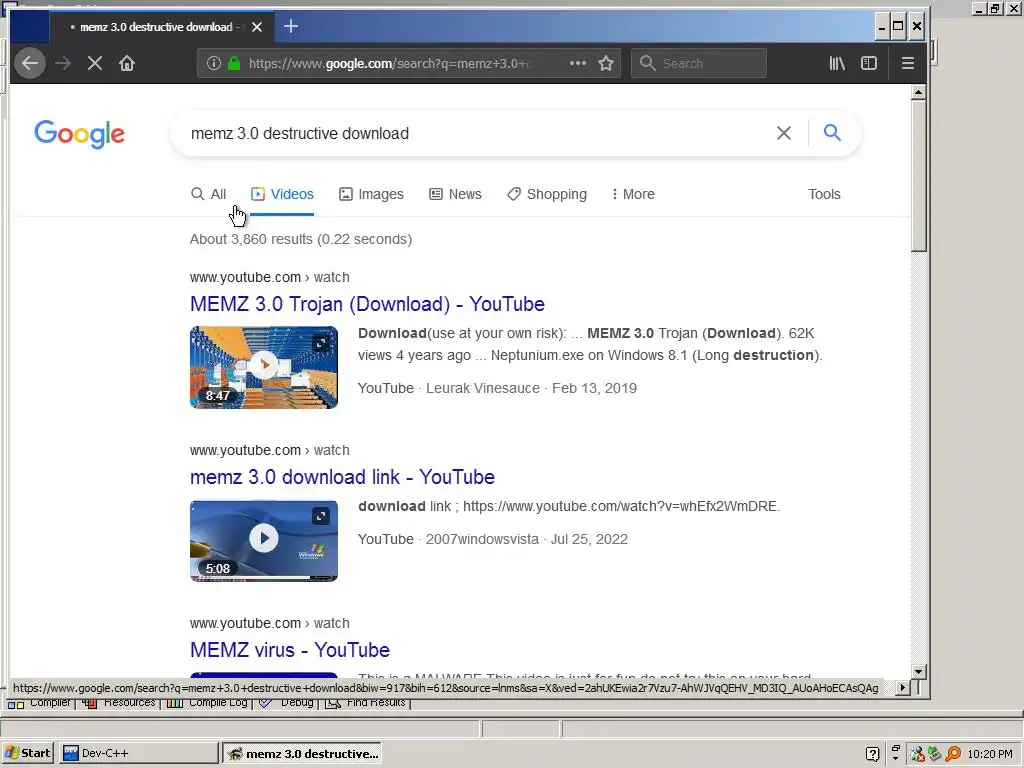
Task: Open the browser home page
Action: (127, 63)
